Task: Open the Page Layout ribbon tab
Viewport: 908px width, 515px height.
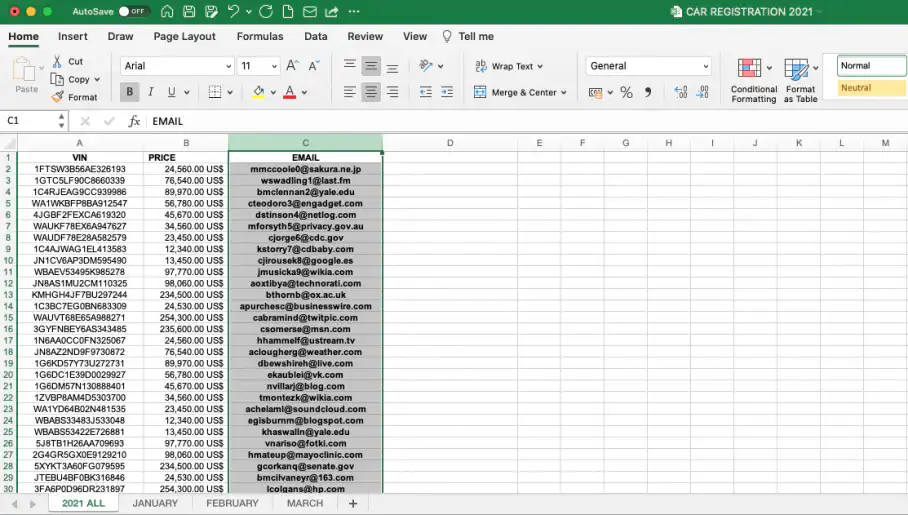Action: click(x=184, y=36)
